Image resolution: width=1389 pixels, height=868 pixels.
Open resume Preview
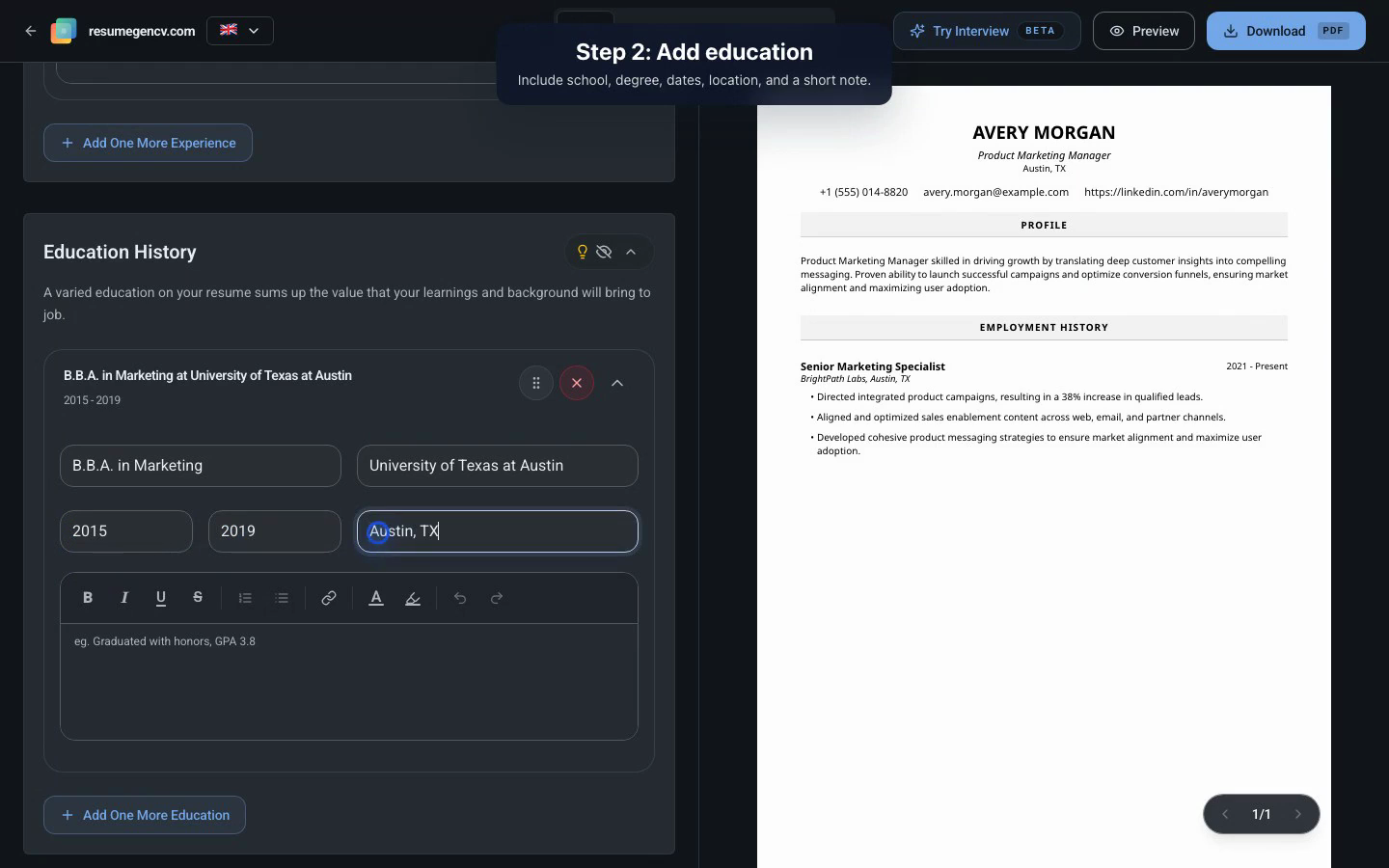click(x=1144, y=31)
